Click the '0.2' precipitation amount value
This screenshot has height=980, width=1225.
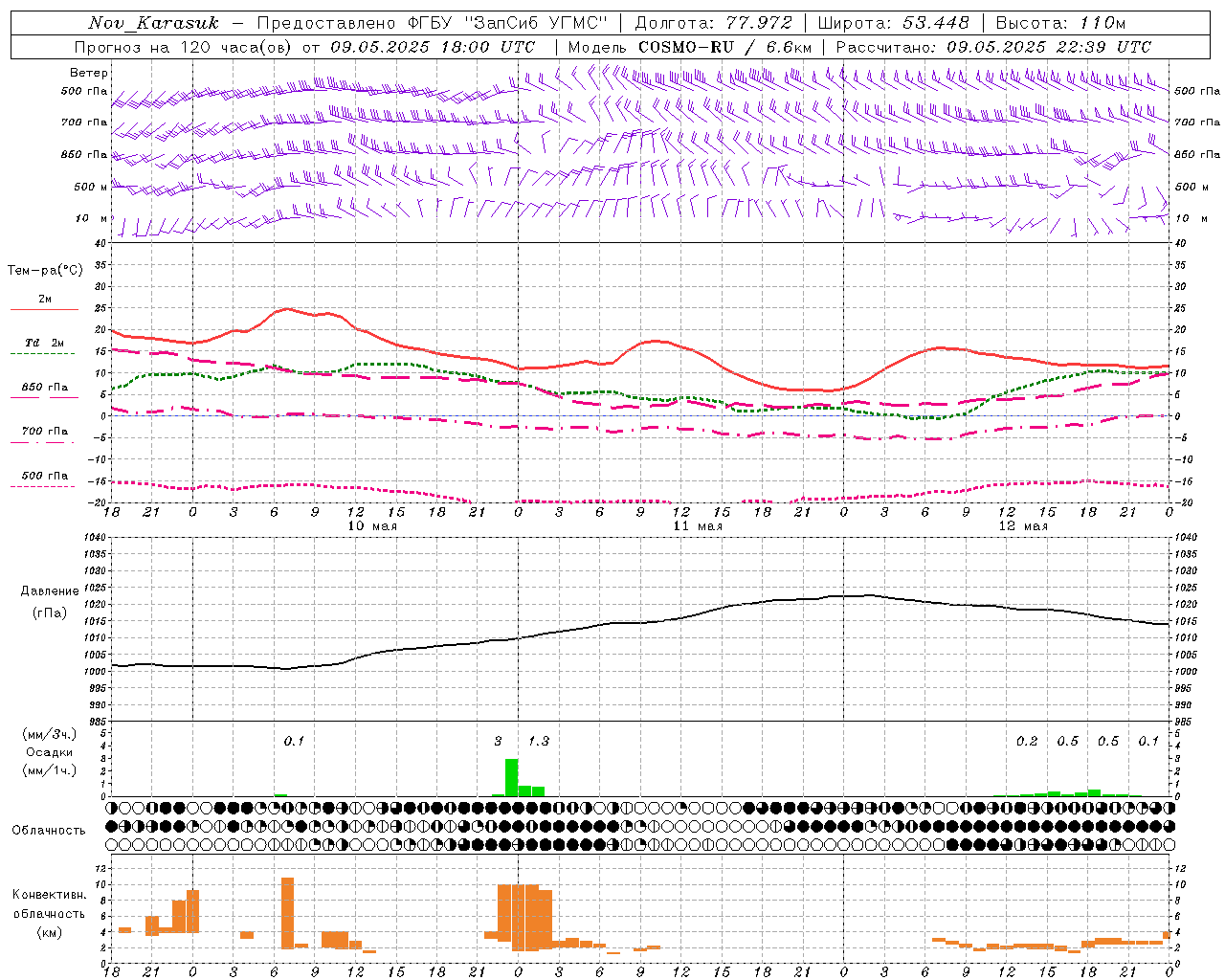click(x=1027, y=741)
